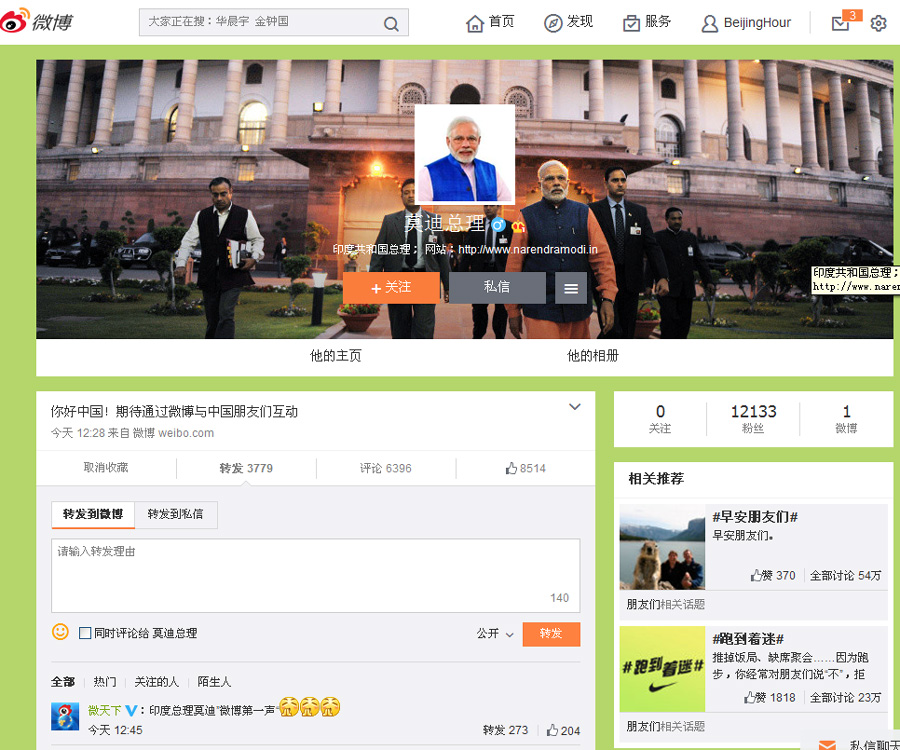Click the repost reason text field
The width and height of the screenshot is (900, 750).
(315, 575)
